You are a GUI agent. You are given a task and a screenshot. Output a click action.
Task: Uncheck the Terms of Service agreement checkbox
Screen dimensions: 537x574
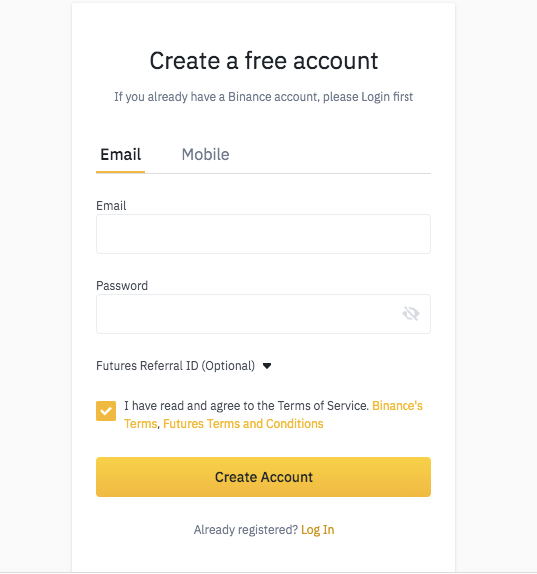coord(106,411)
